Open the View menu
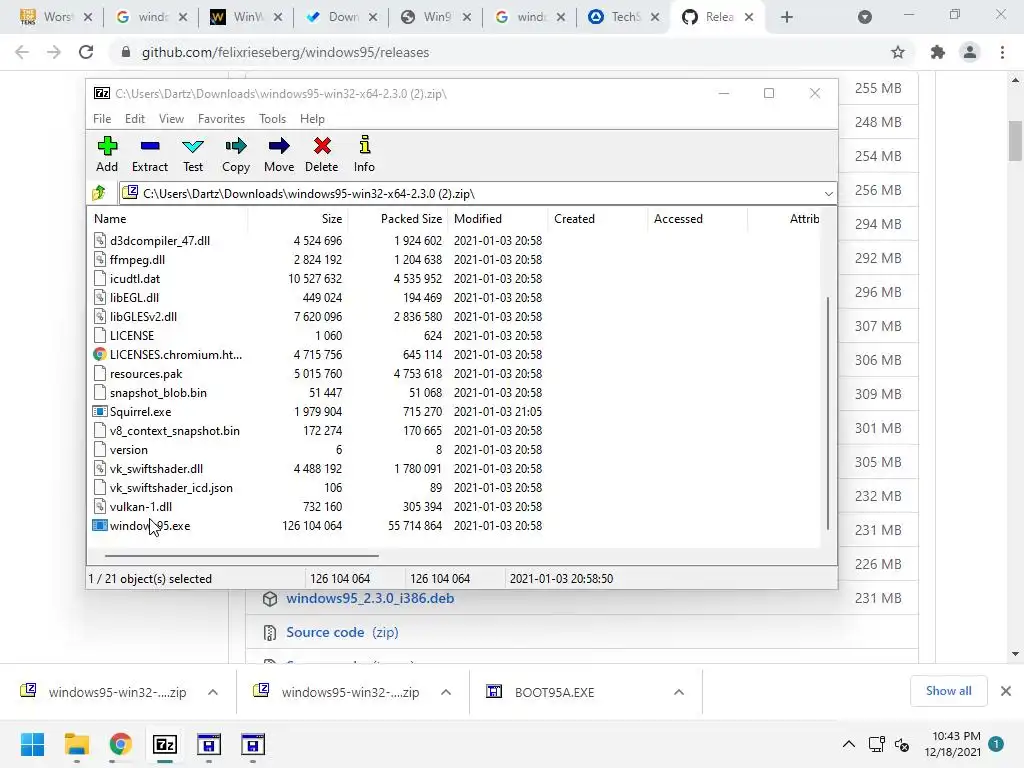This screenshot has width=1024, height=768. (171, 119)
